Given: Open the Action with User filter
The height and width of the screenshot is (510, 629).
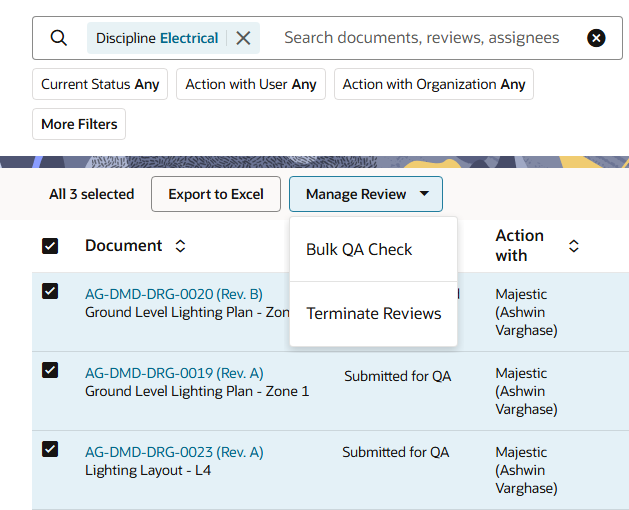Looking at the screenshot, I should click(x=251, y=85).
